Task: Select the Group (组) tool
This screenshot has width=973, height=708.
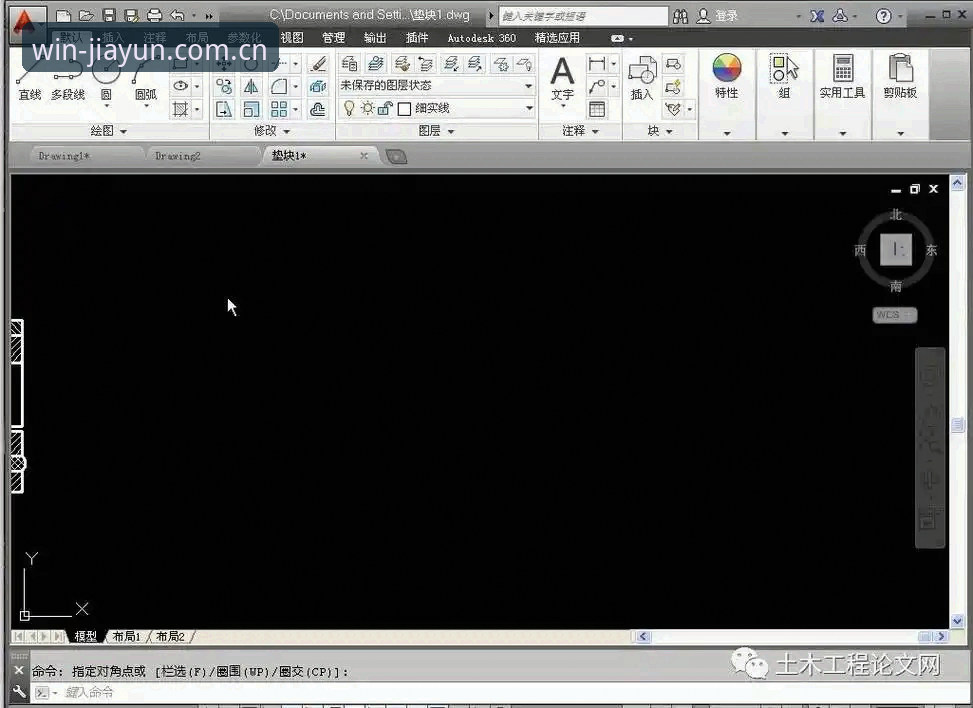Action: (784, 68)
